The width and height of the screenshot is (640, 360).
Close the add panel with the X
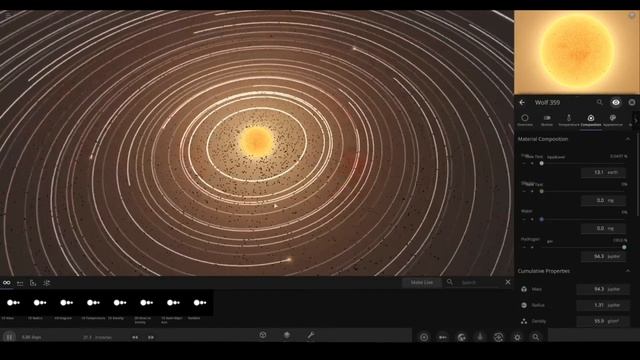(508, 282)
